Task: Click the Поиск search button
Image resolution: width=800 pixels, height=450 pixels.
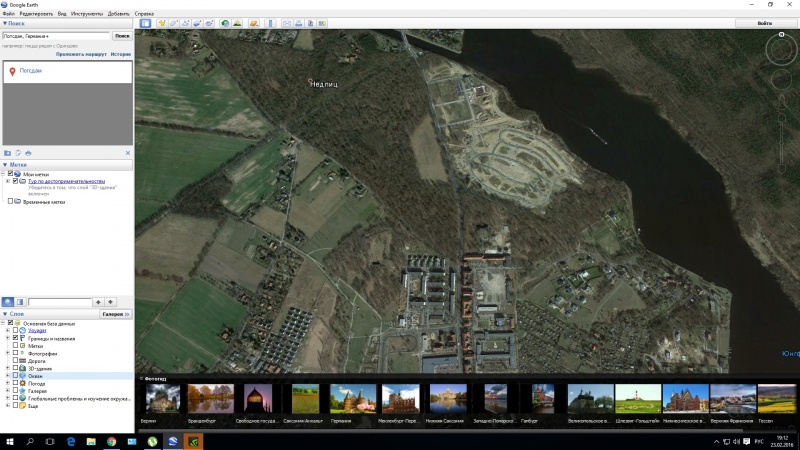Action: 122,36
